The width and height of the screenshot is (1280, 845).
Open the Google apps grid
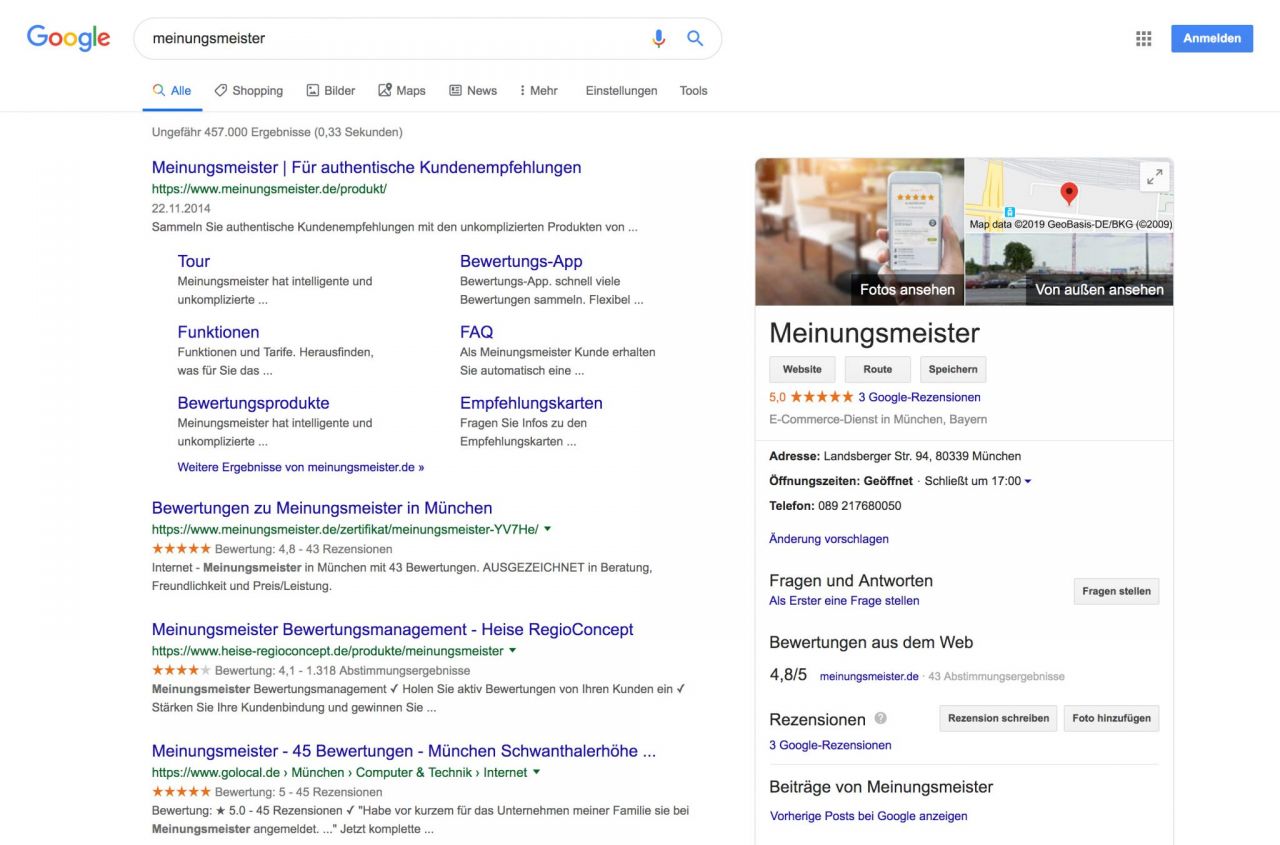coord(1144,39)
